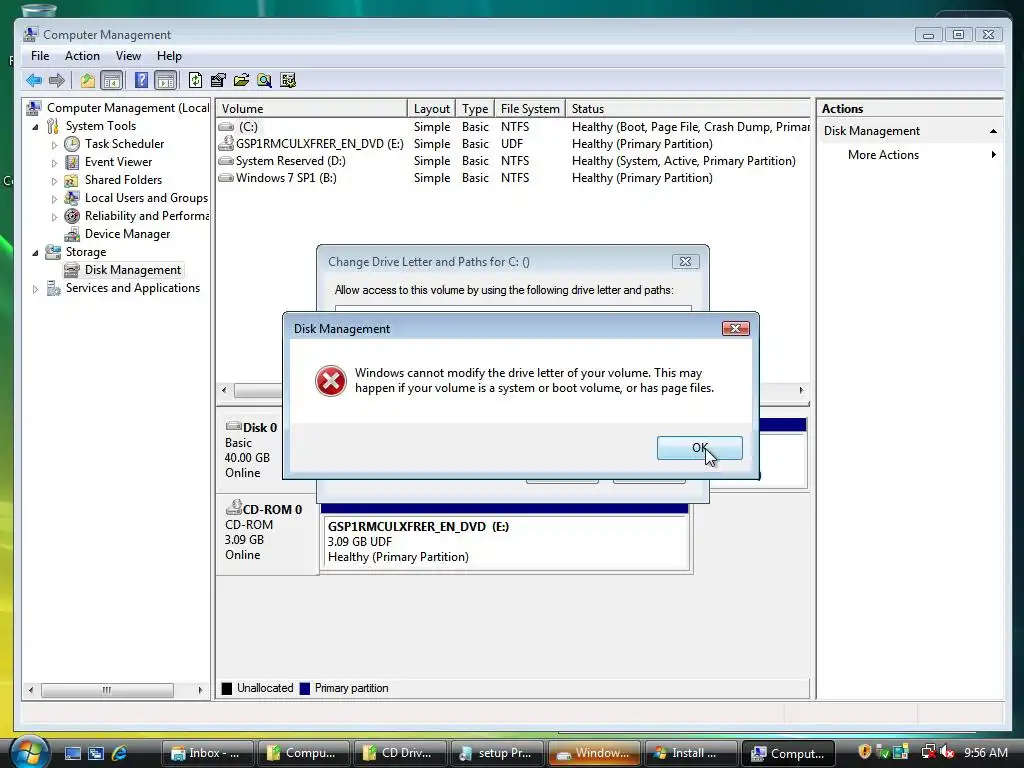The image size is (1024, 768).
Task: Expand the Event Viewer node
Action: 54,163
